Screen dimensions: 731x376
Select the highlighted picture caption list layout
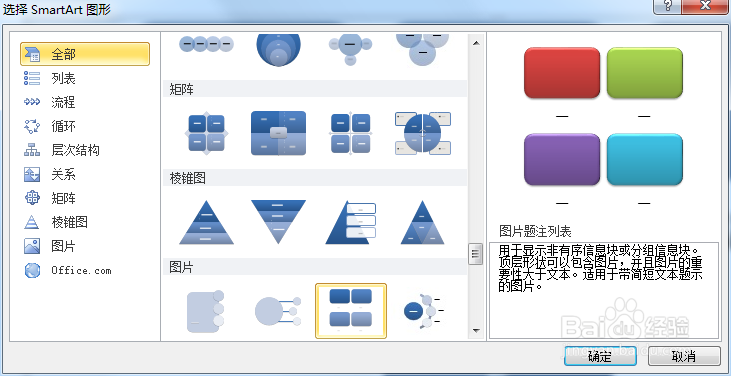coord(351,310)
